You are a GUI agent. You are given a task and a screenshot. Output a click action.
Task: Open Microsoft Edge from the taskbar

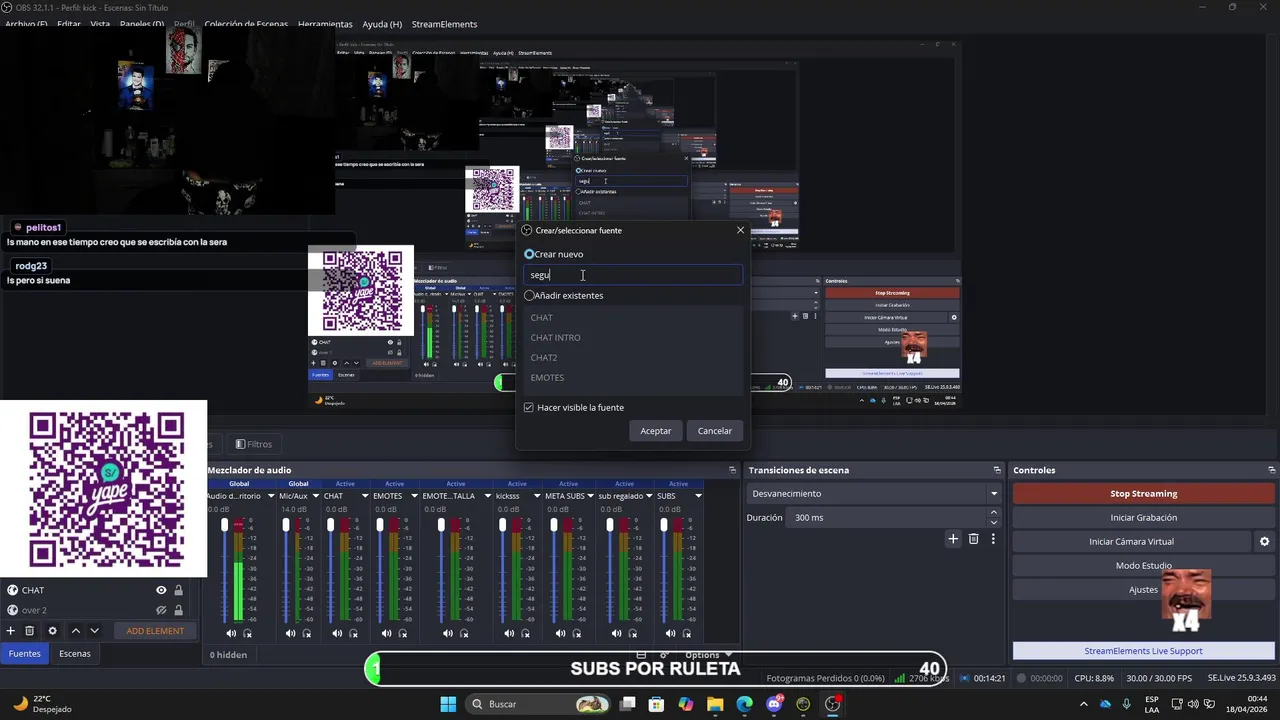(745, 704)
